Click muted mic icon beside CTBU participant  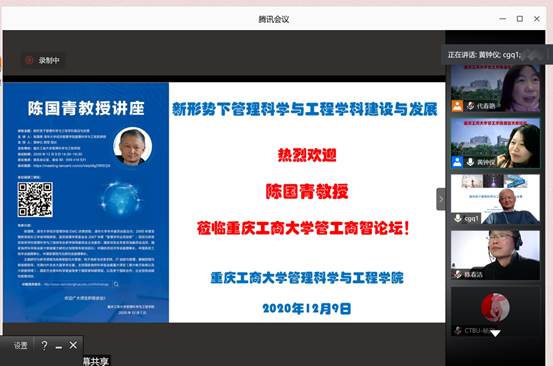coord(458,330)
